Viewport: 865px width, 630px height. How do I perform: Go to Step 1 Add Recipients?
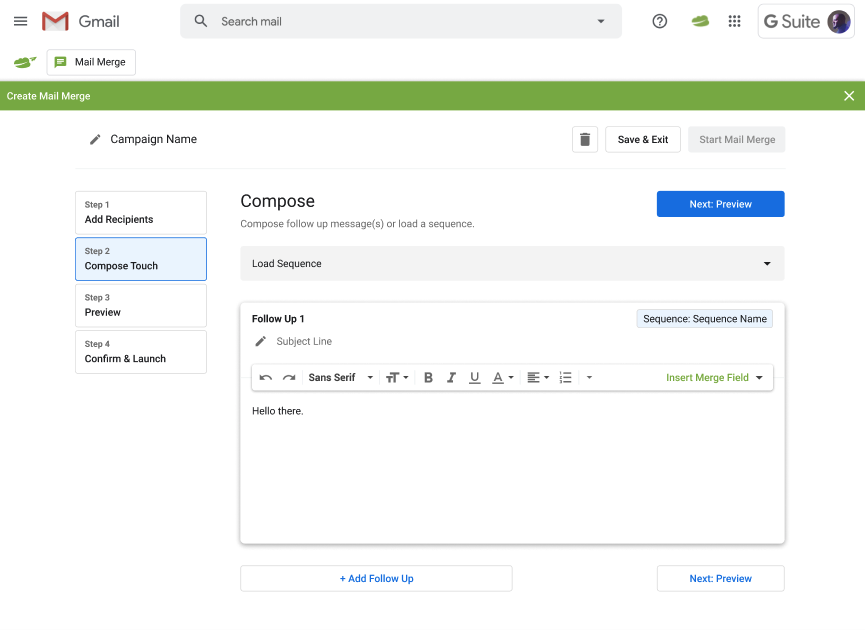coord(141,213)
